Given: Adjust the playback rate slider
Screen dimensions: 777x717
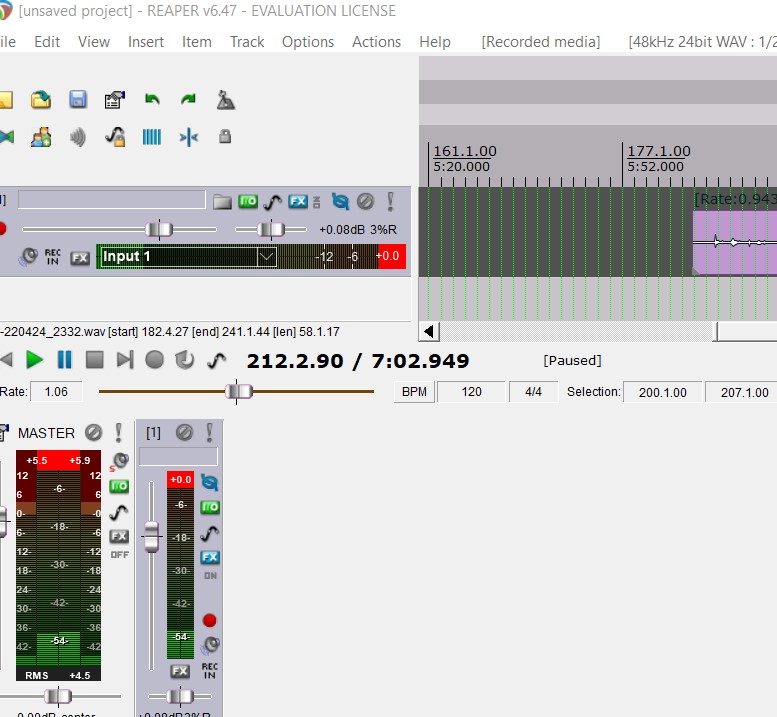Looking at the screenshot, I should coord(238,391).
